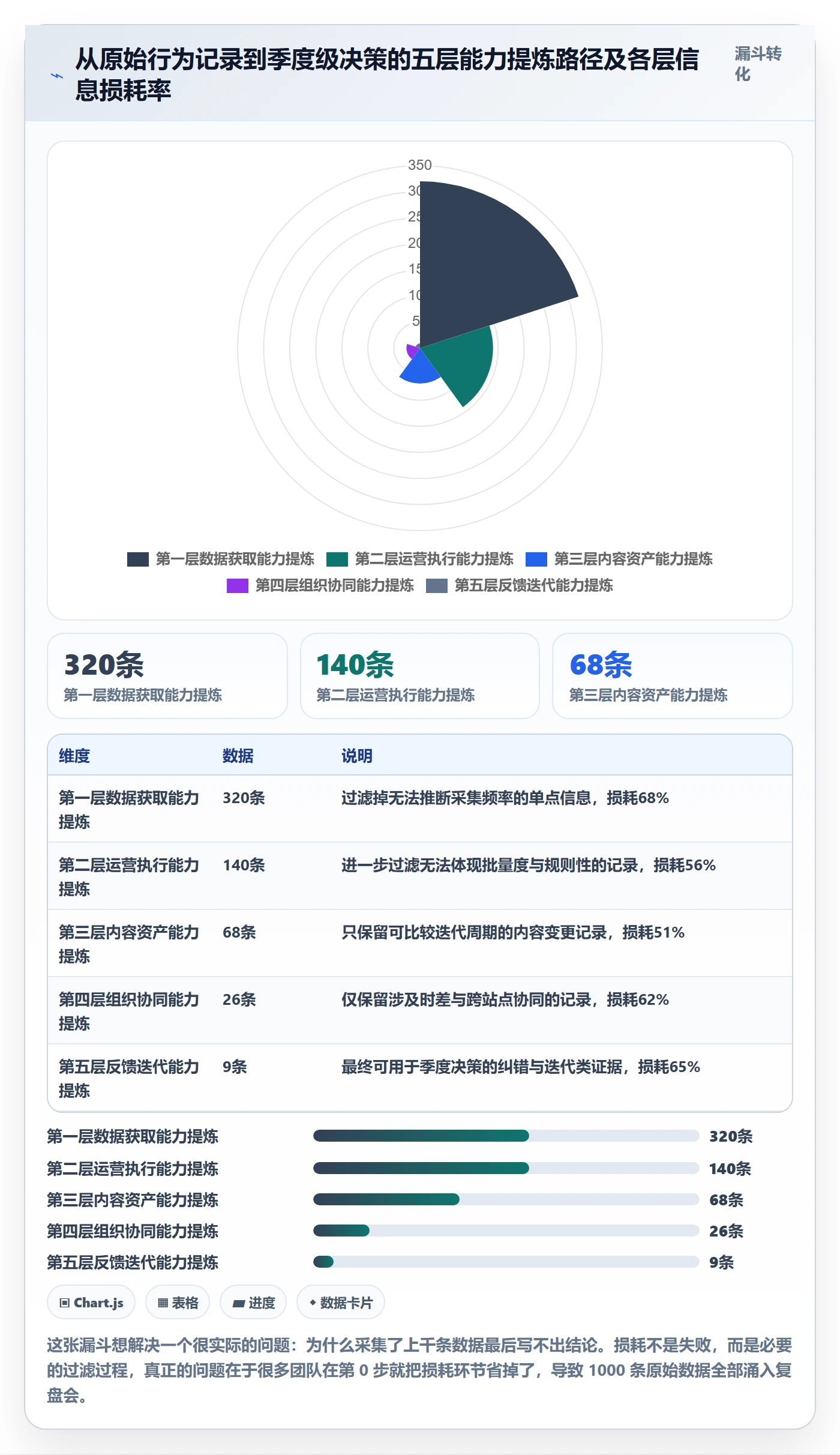Toggle the 第三层内容资产能力提炼 legend item
Screen dimensions: 840x1455
[619, 559]
